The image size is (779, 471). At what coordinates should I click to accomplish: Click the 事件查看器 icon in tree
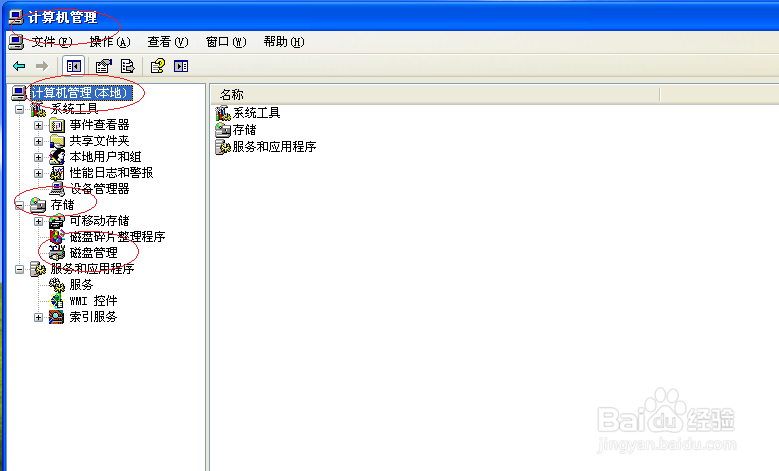pyautogui.click(x=57, y=125)
